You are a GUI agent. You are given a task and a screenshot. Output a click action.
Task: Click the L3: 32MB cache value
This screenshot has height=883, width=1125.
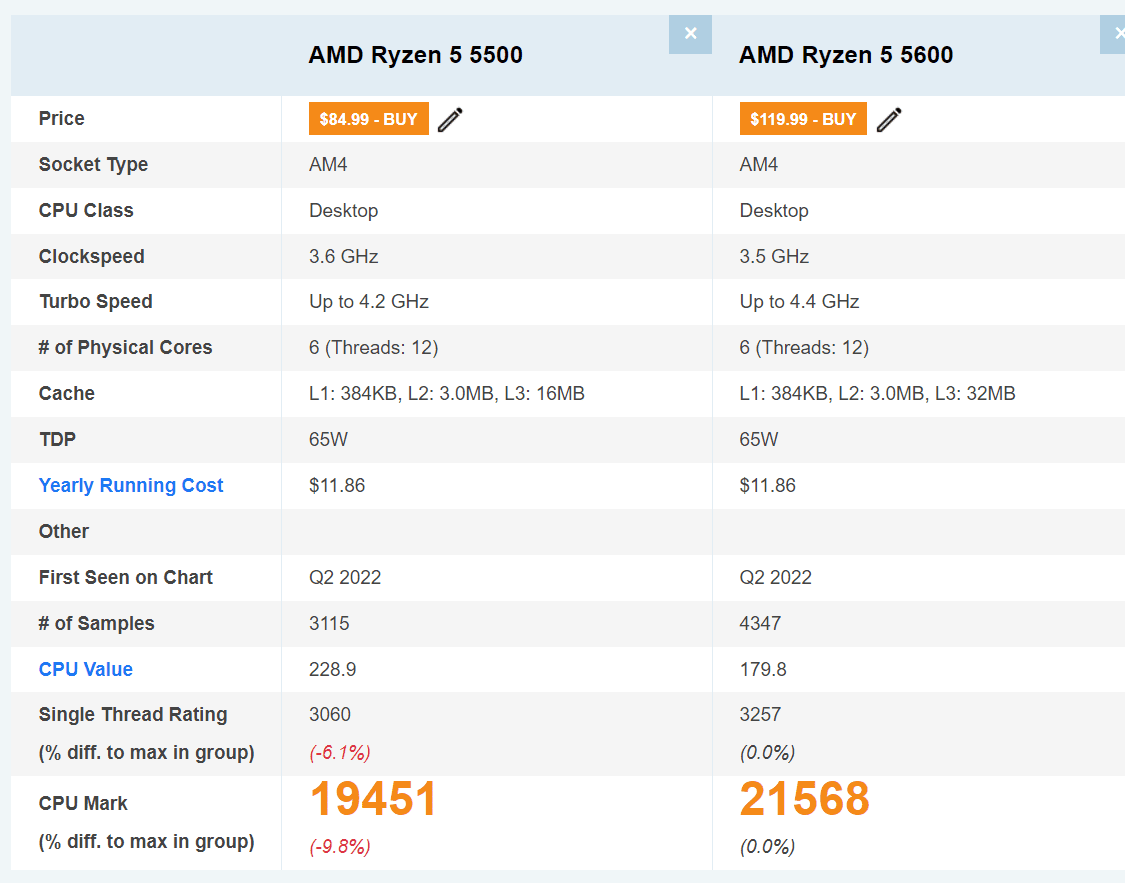[x=975, y=394]
